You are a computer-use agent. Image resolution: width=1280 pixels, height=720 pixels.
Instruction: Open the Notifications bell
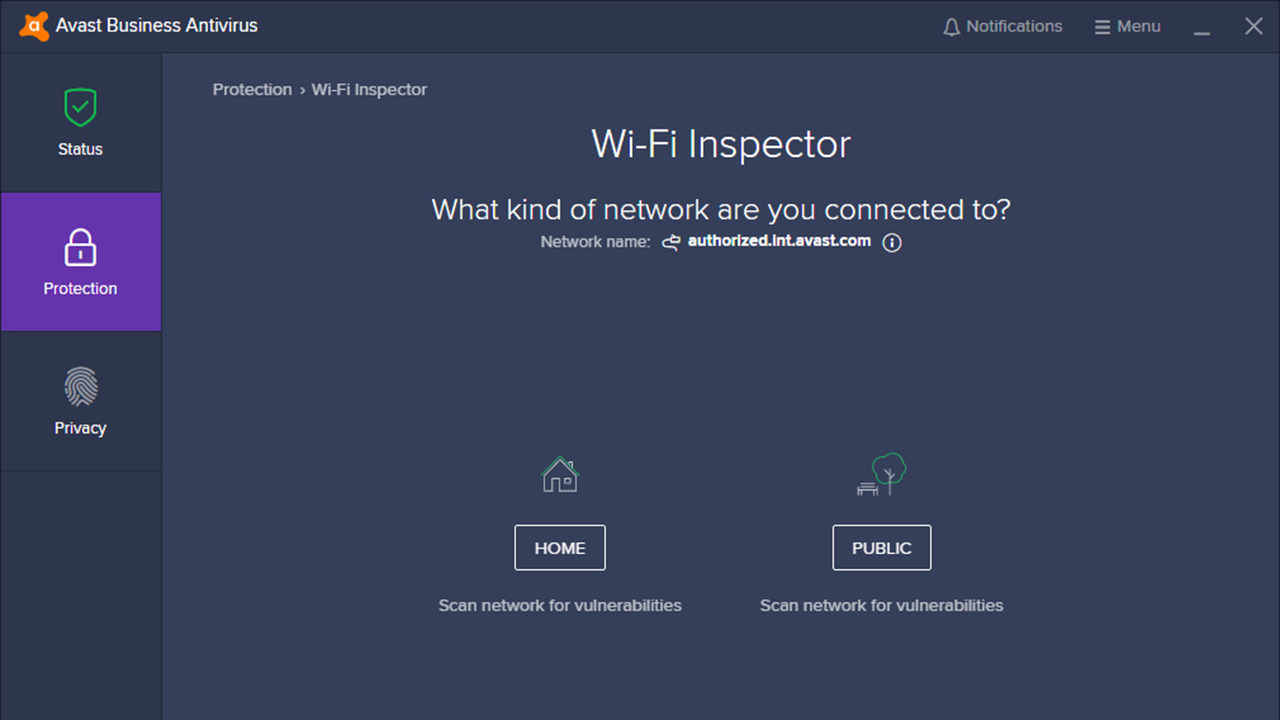951,26
